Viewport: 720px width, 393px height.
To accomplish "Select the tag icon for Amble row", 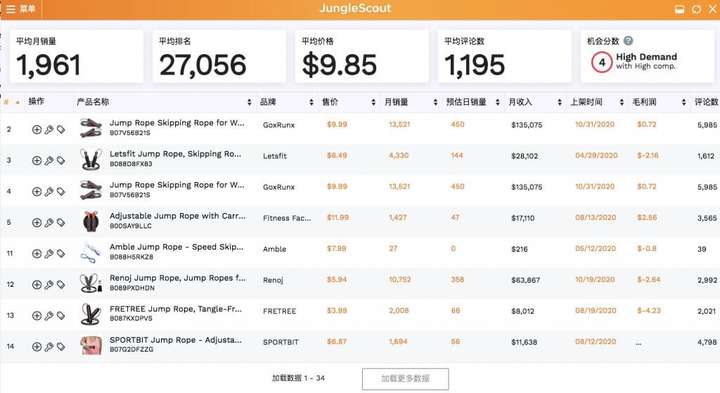I will [x=61, y=253].
